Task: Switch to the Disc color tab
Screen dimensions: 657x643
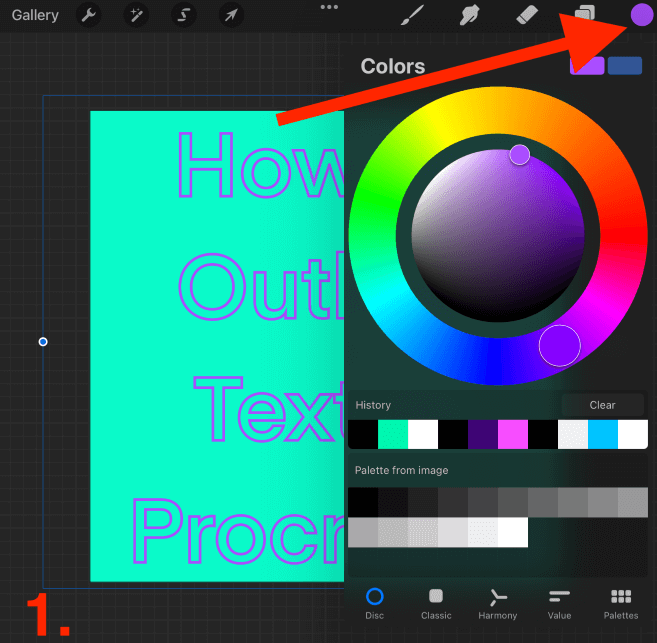Action: click(x=374, y=603)
